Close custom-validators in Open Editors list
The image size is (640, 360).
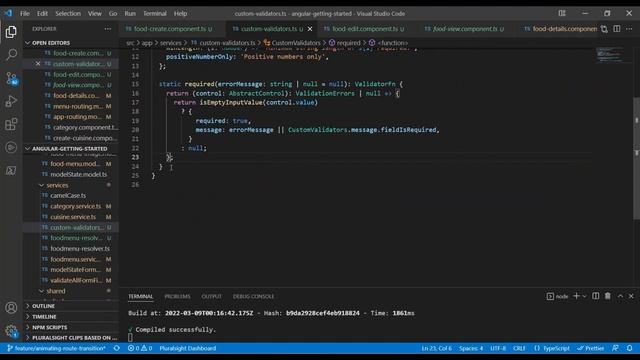tap(38, 64)
